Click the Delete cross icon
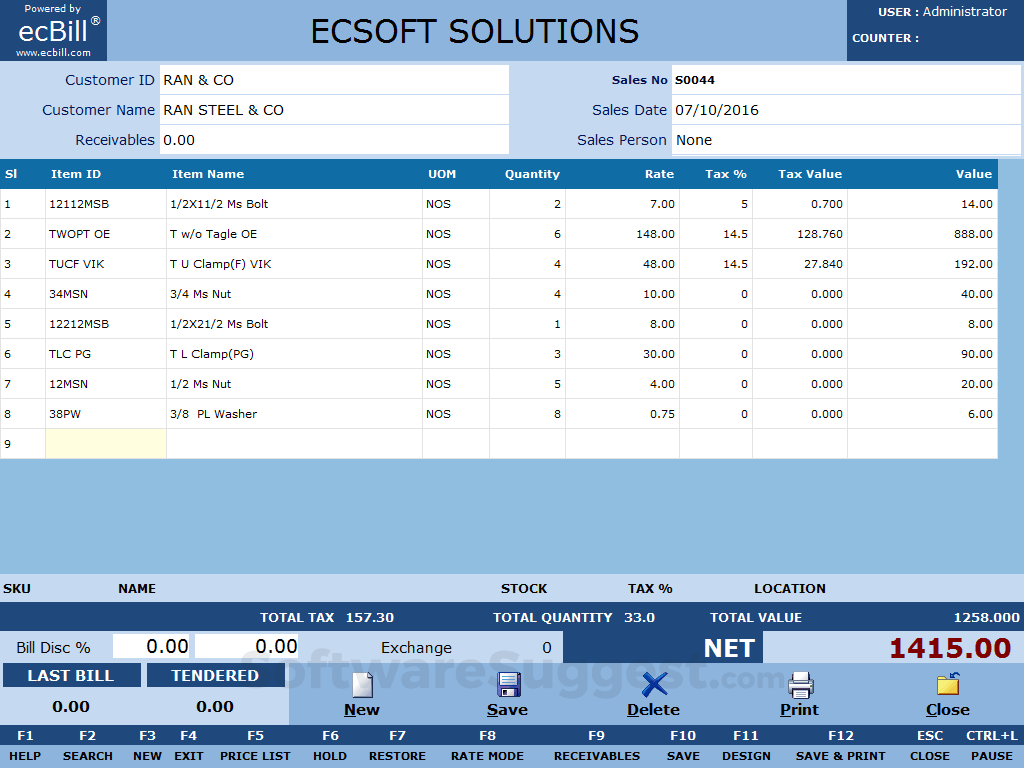Screen dimensions: 1024x768 click(x=654, y=685)
